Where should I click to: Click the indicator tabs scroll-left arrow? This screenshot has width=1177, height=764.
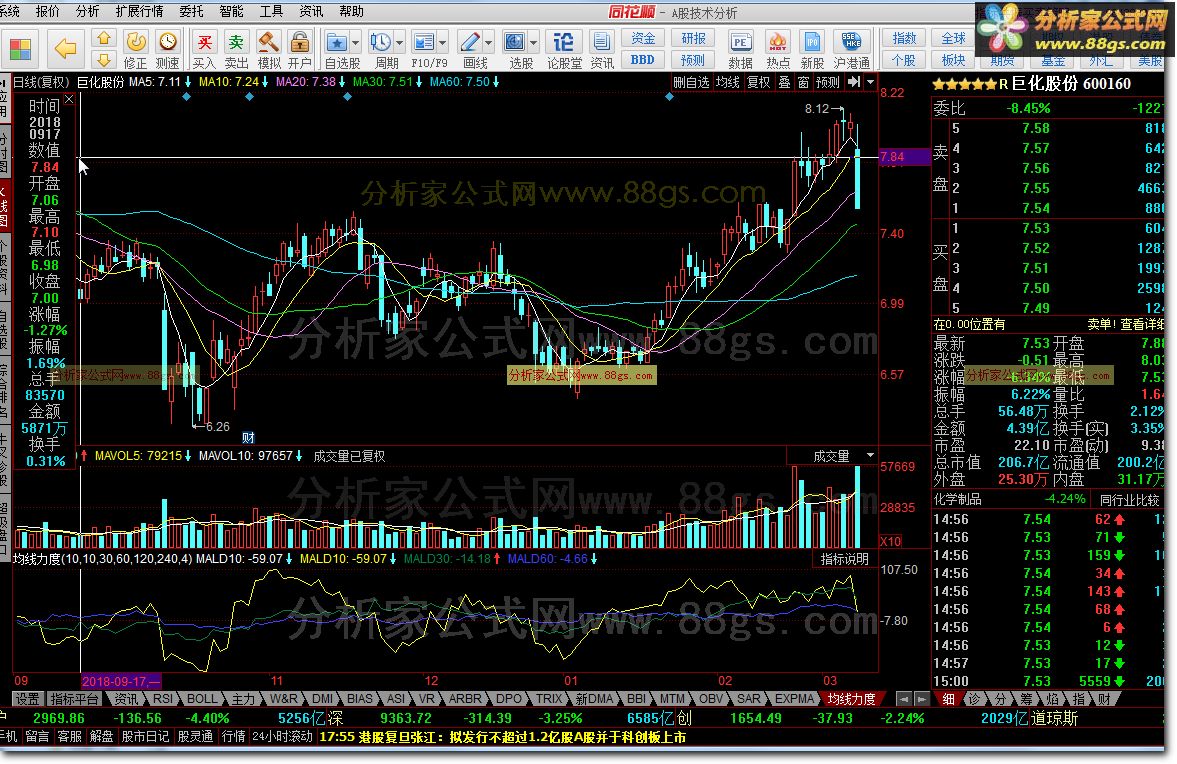click(903, 699)
